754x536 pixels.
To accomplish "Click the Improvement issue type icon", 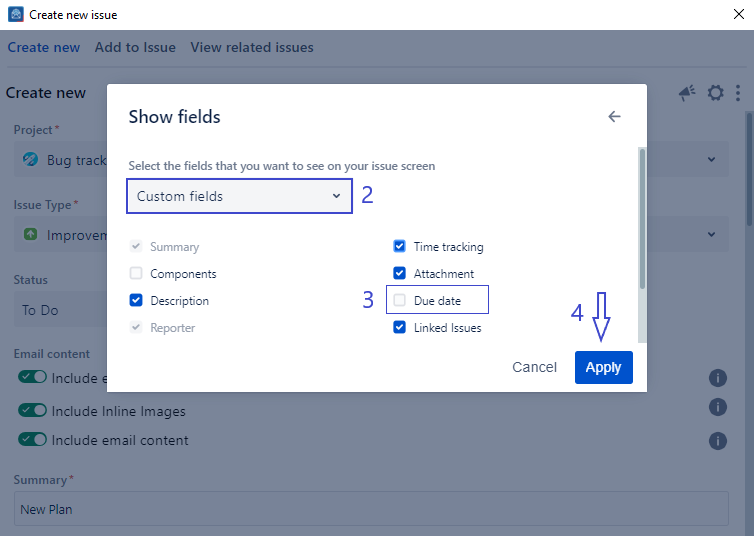I will point(31,235).
